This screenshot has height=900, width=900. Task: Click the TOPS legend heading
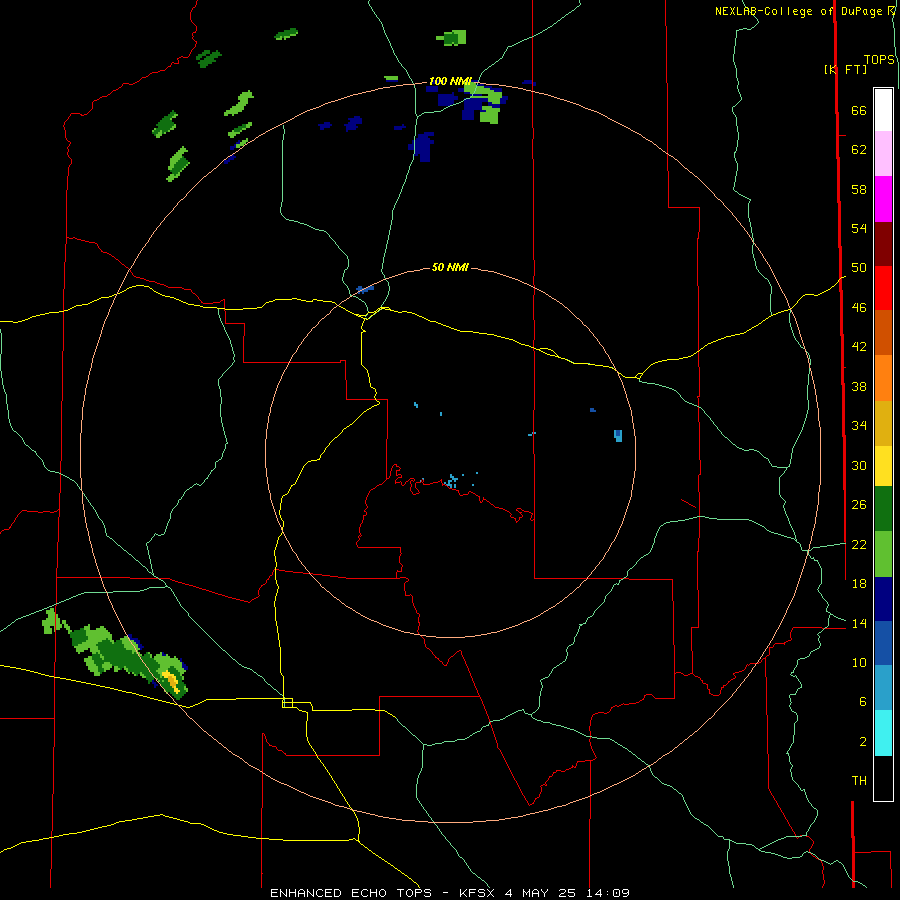pyautogui.click(x=879, y=59)
